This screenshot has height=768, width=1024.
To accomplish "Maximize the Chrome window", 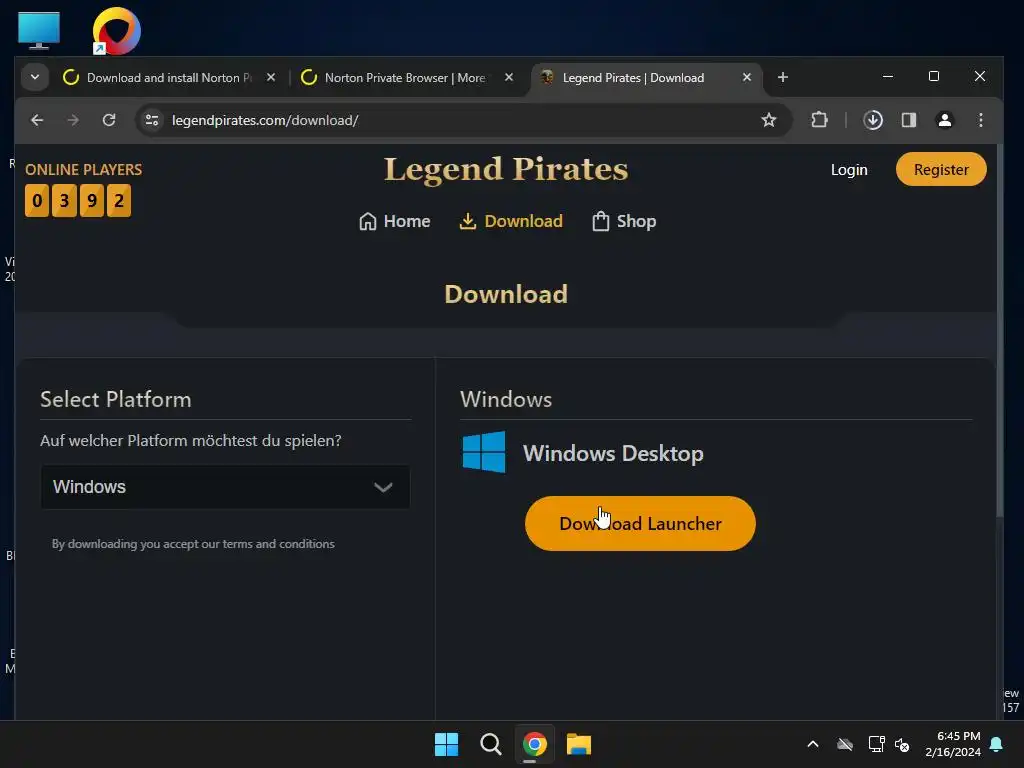I will (x=934, y=76).
